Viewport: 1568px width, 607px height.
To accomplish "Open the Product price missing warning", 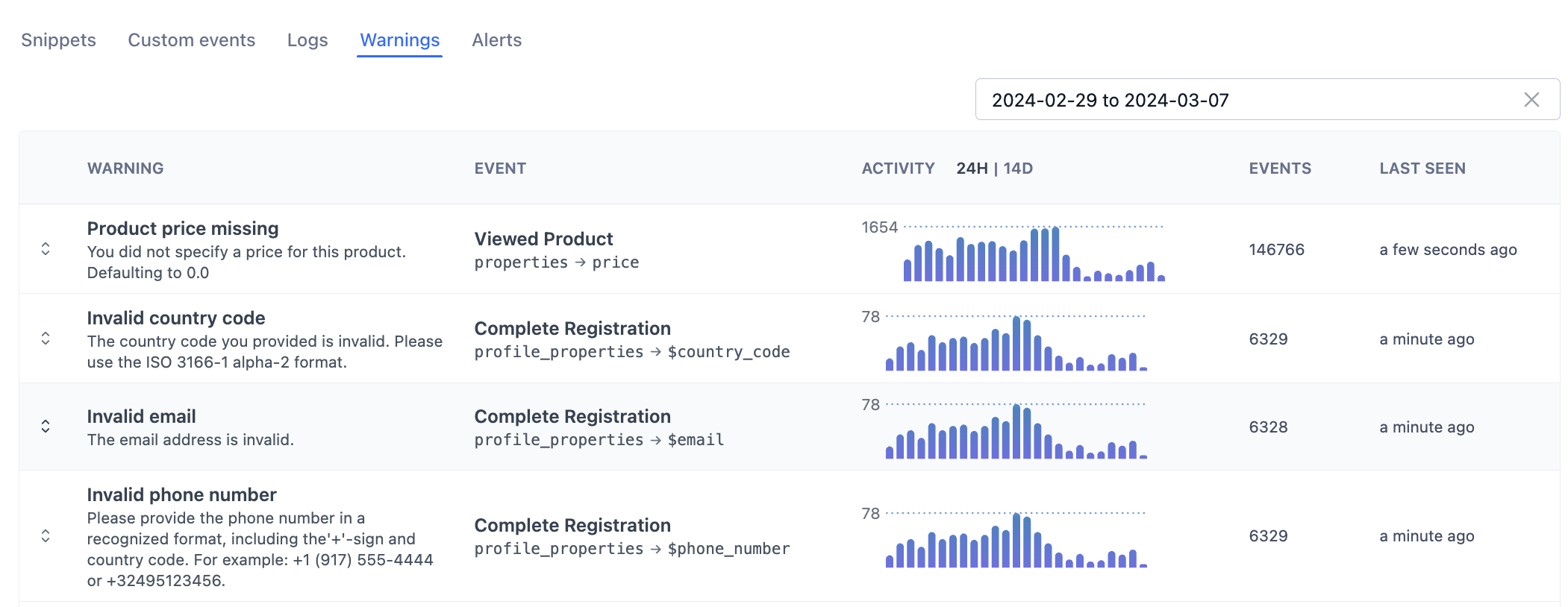I will point(183,229).
